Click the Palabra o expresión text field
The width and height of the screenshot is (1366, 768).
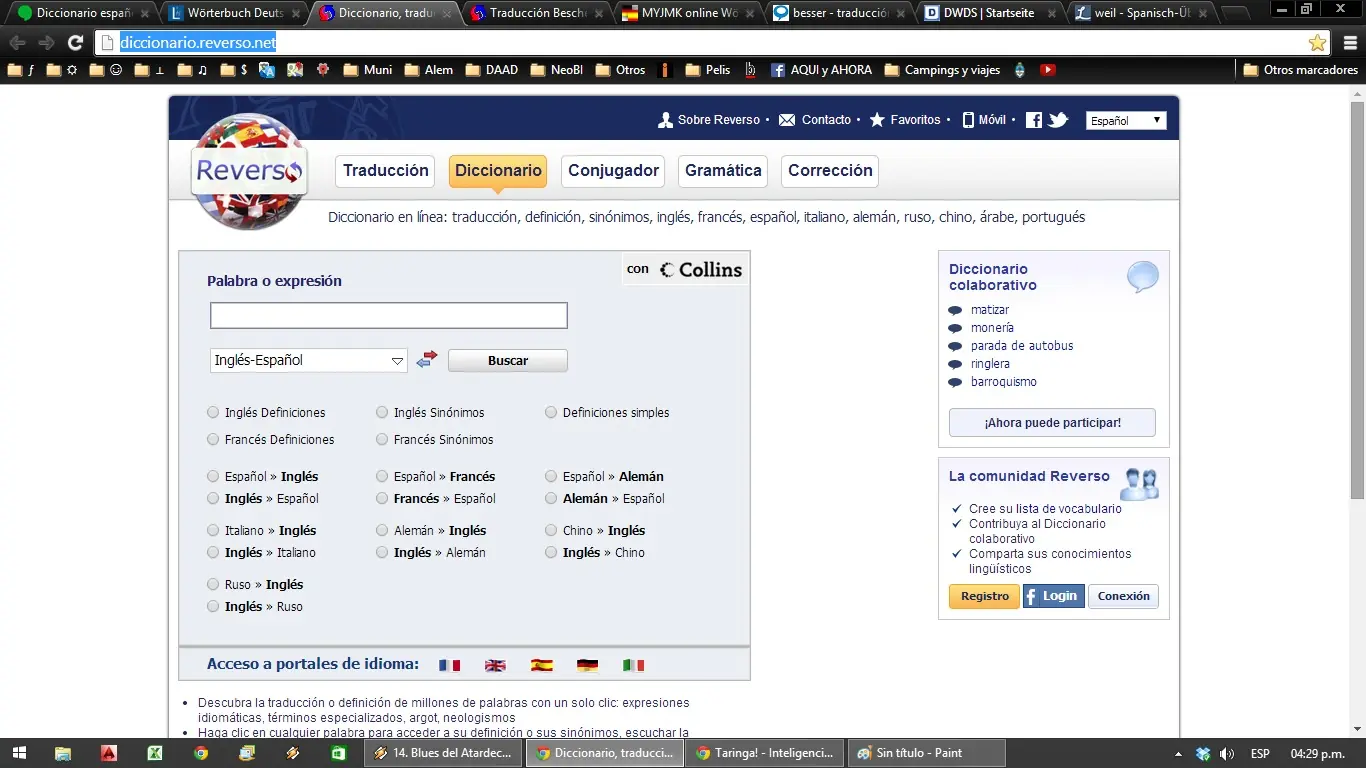click(389, 316)
